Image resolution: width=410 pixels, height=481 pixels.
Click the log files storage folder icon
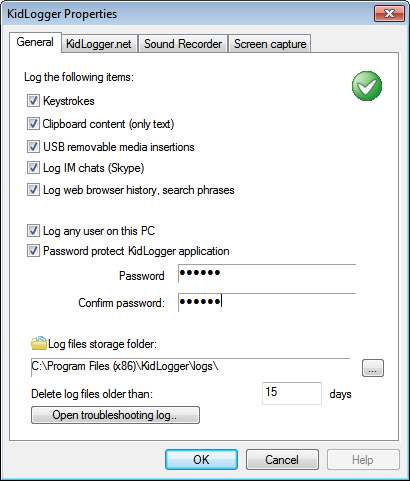[39, 343]
